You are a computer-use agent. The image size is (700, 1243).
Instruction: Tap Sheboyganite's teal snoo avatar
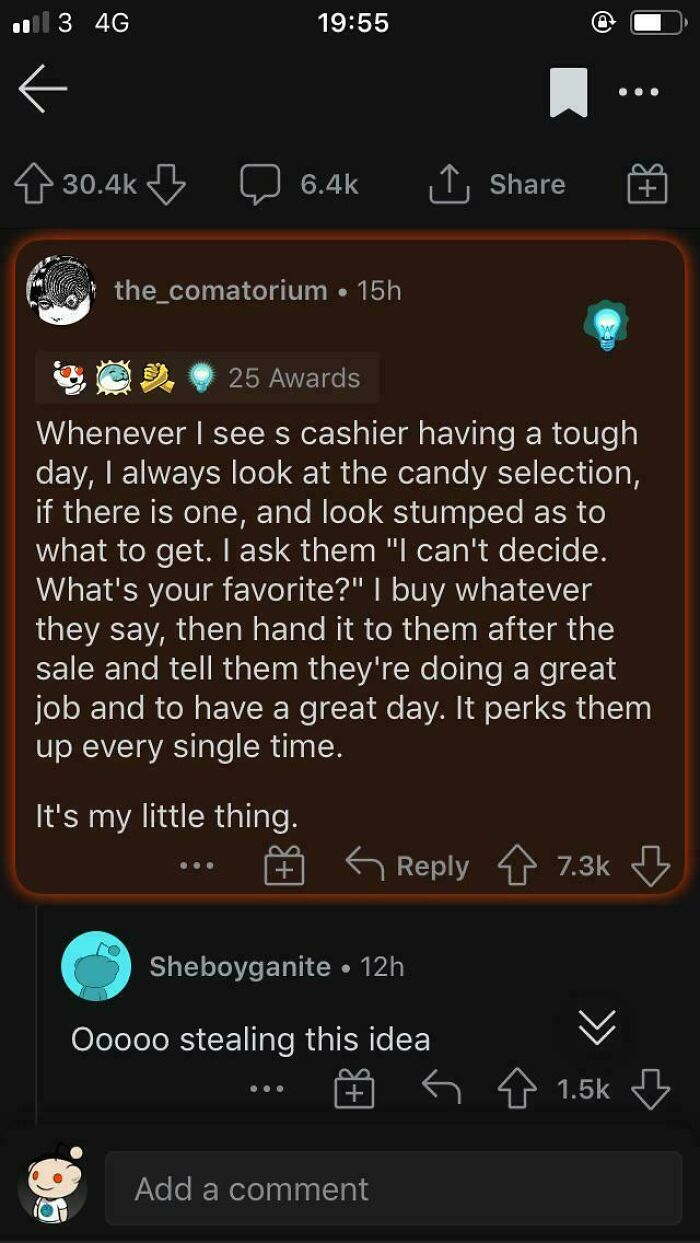click(98, 966)
